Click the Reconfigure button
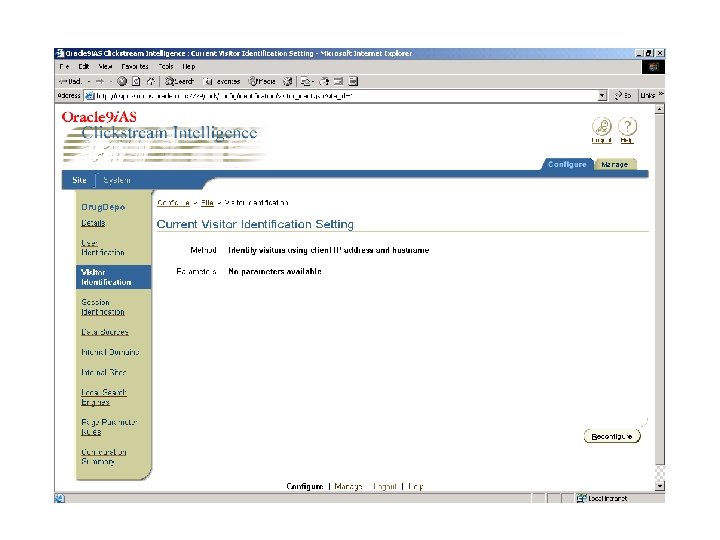This screenshot has height=540, width=720. point(612,436)
